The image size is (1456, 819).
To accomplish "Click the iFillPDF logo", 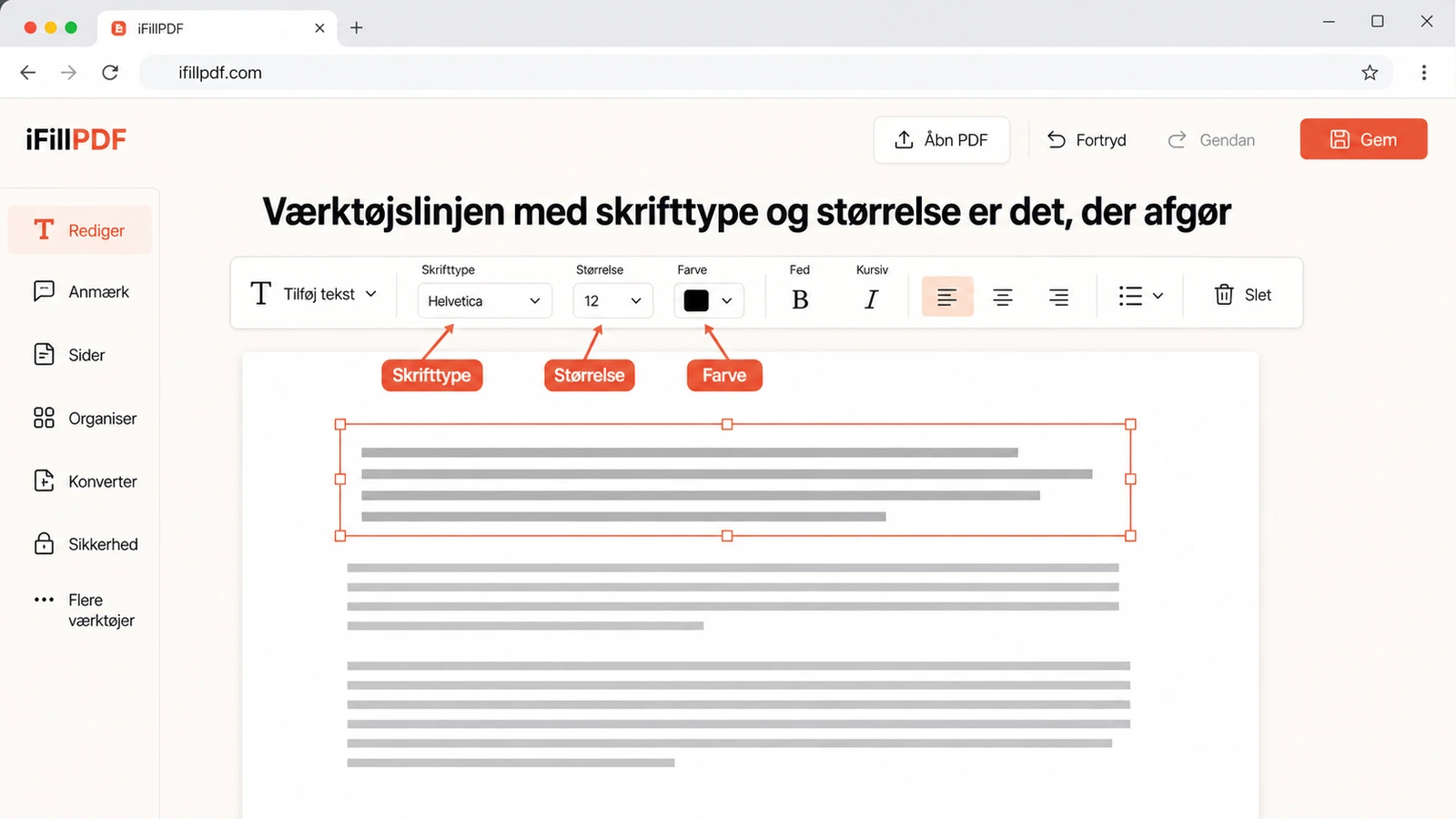I will (x=76, y=139).
